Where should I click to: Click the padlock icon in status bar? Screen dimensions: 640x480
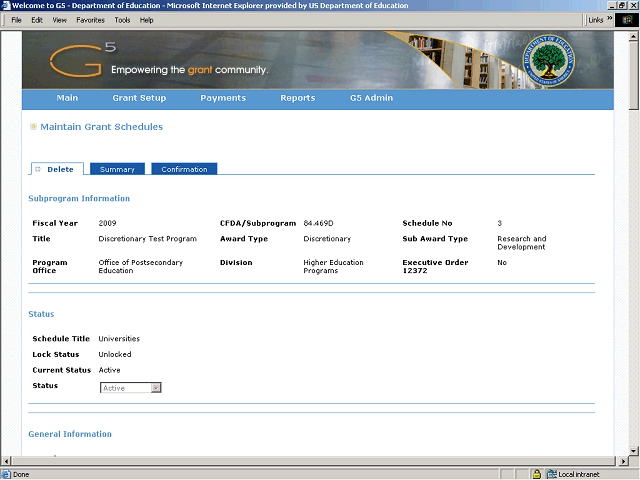coord(537,474)
